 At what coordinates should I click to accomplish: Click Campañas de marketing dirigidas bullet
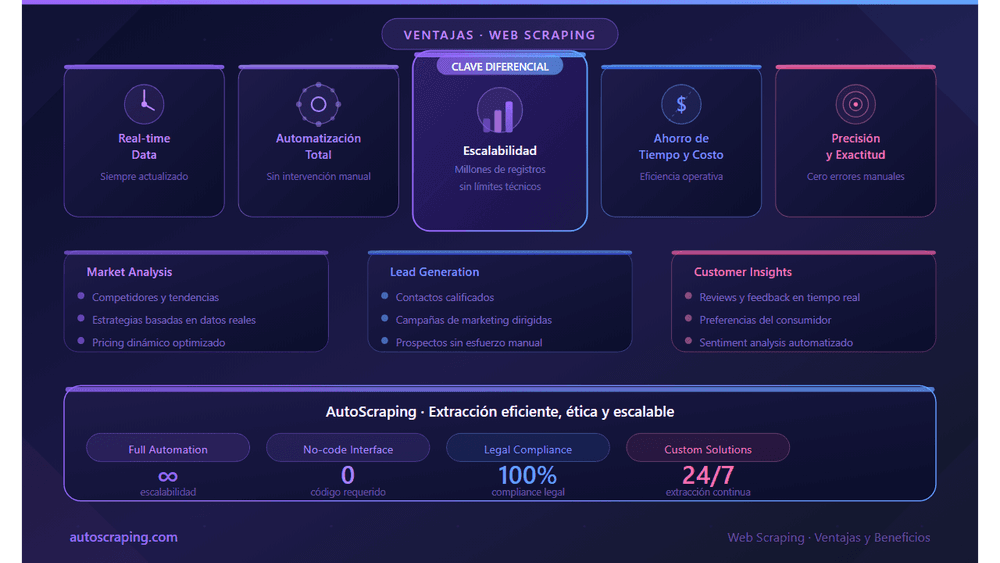point(473,320)
